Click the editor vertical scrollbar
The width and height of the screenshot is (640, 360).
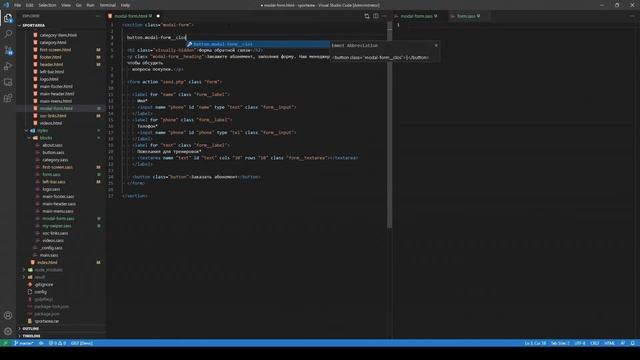pos(389,124)
